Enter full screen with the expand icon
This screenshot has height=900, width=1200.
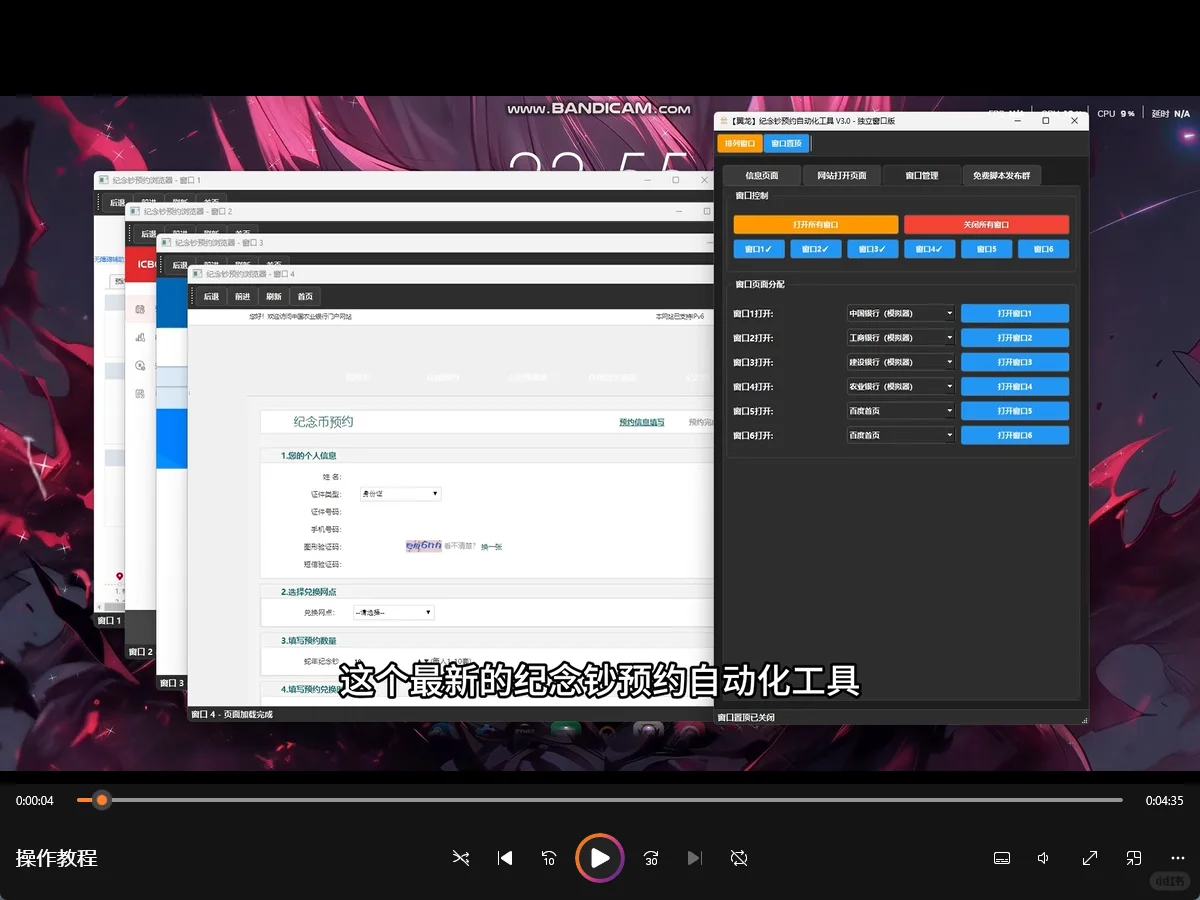pos(1090,858)
